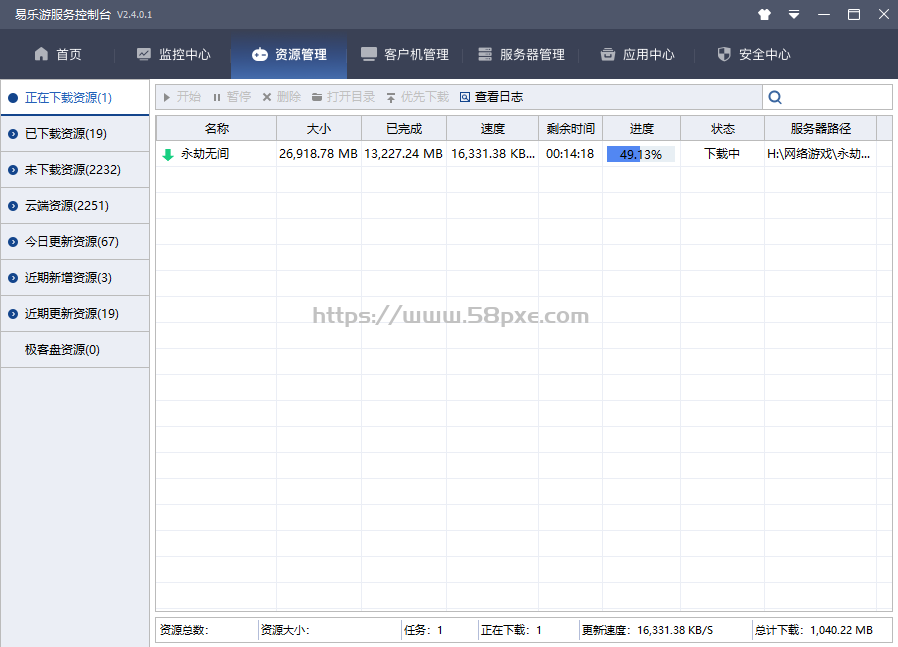
Task: Sort by 速度 column header
Action: pyautogui.click(x=493, y=128)
